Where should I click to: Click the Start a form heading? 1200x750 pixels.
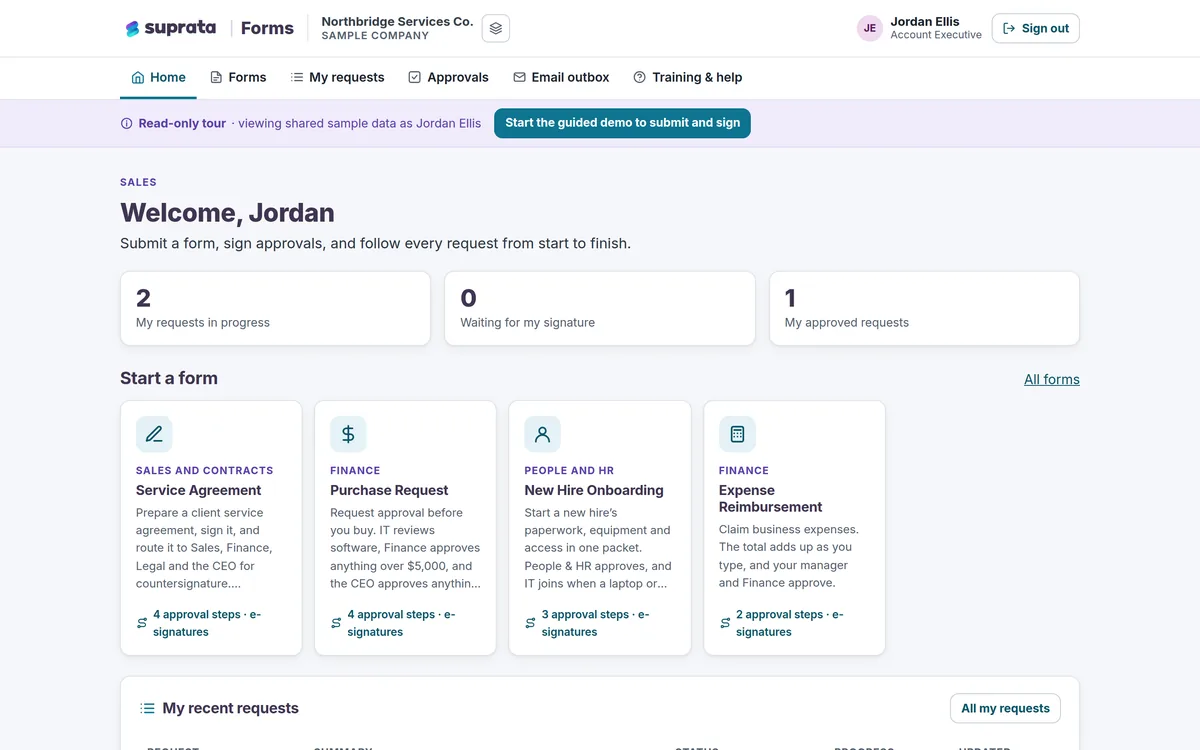pos(169,378)
